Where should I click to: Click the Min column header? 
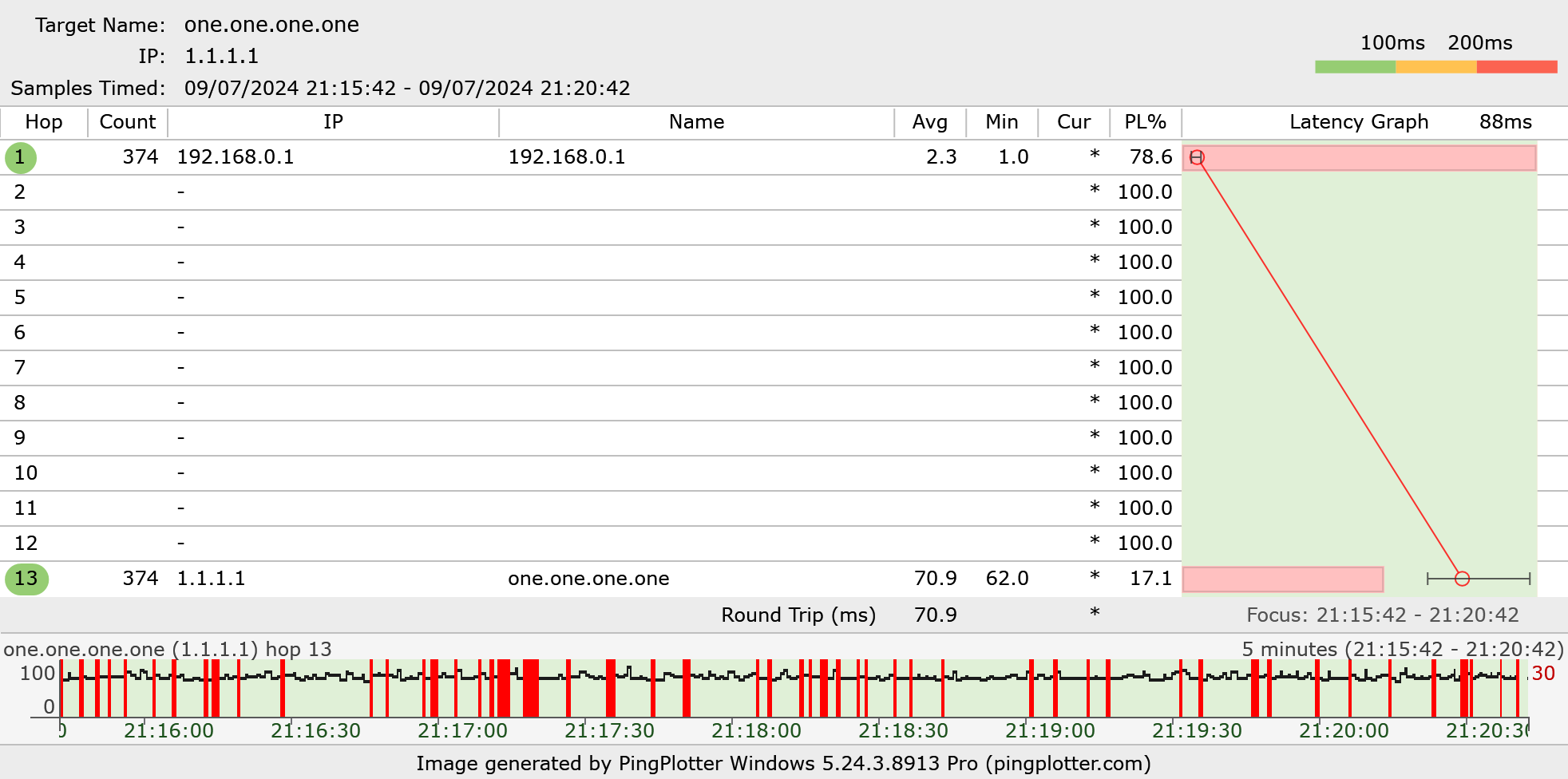[1001, 122]
